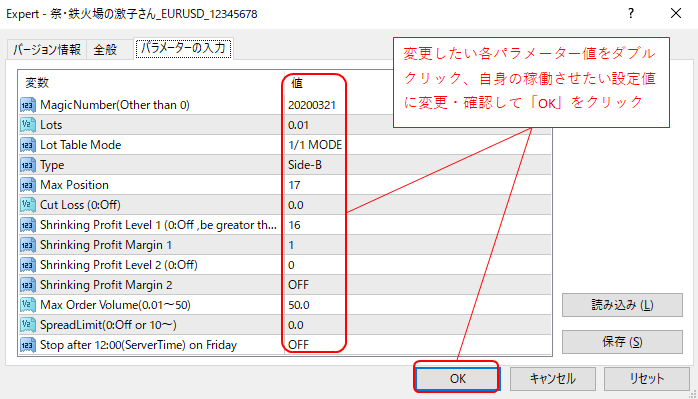The height and width of the screenshot is (399, 698).
Task: Click the SpreadLimit(0:Off or 10~) label
Action: (x=108, y=325)
